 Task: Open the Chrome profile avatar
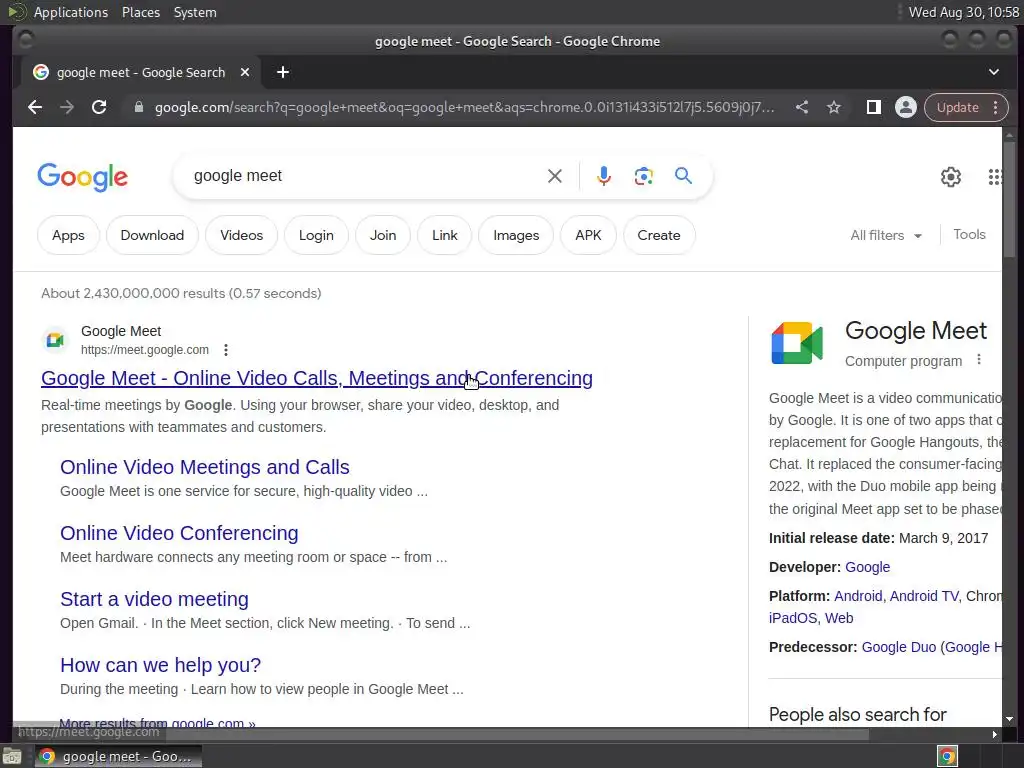(906, 107)
